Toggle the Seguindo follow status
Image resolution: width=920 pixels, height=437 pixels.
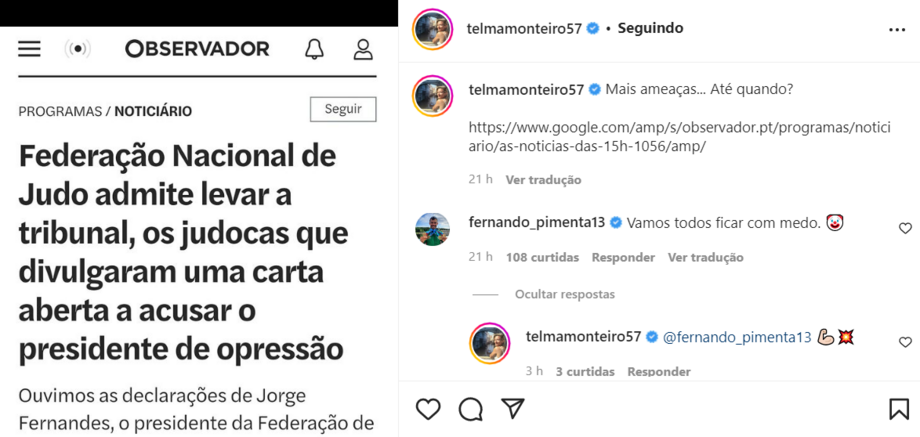pos(650,29)
